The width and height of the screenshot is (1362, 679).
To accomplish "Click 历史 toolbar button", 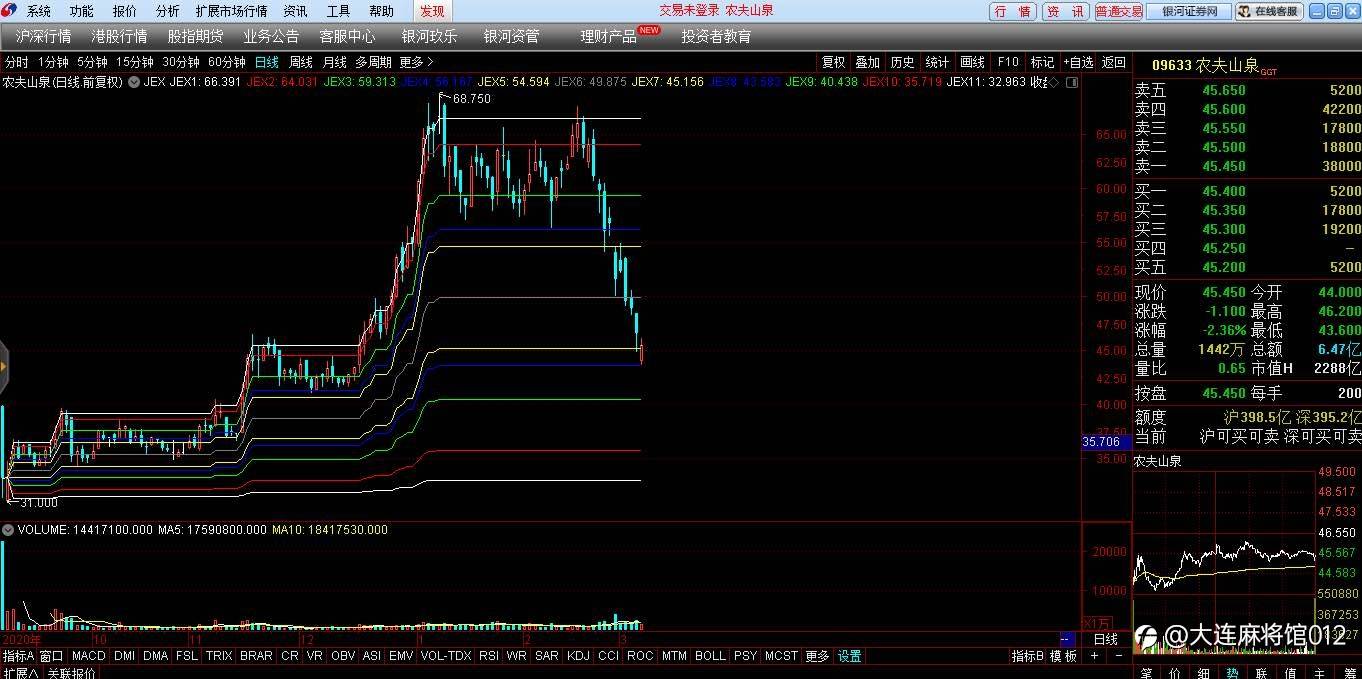I will (x=902, y=62).
